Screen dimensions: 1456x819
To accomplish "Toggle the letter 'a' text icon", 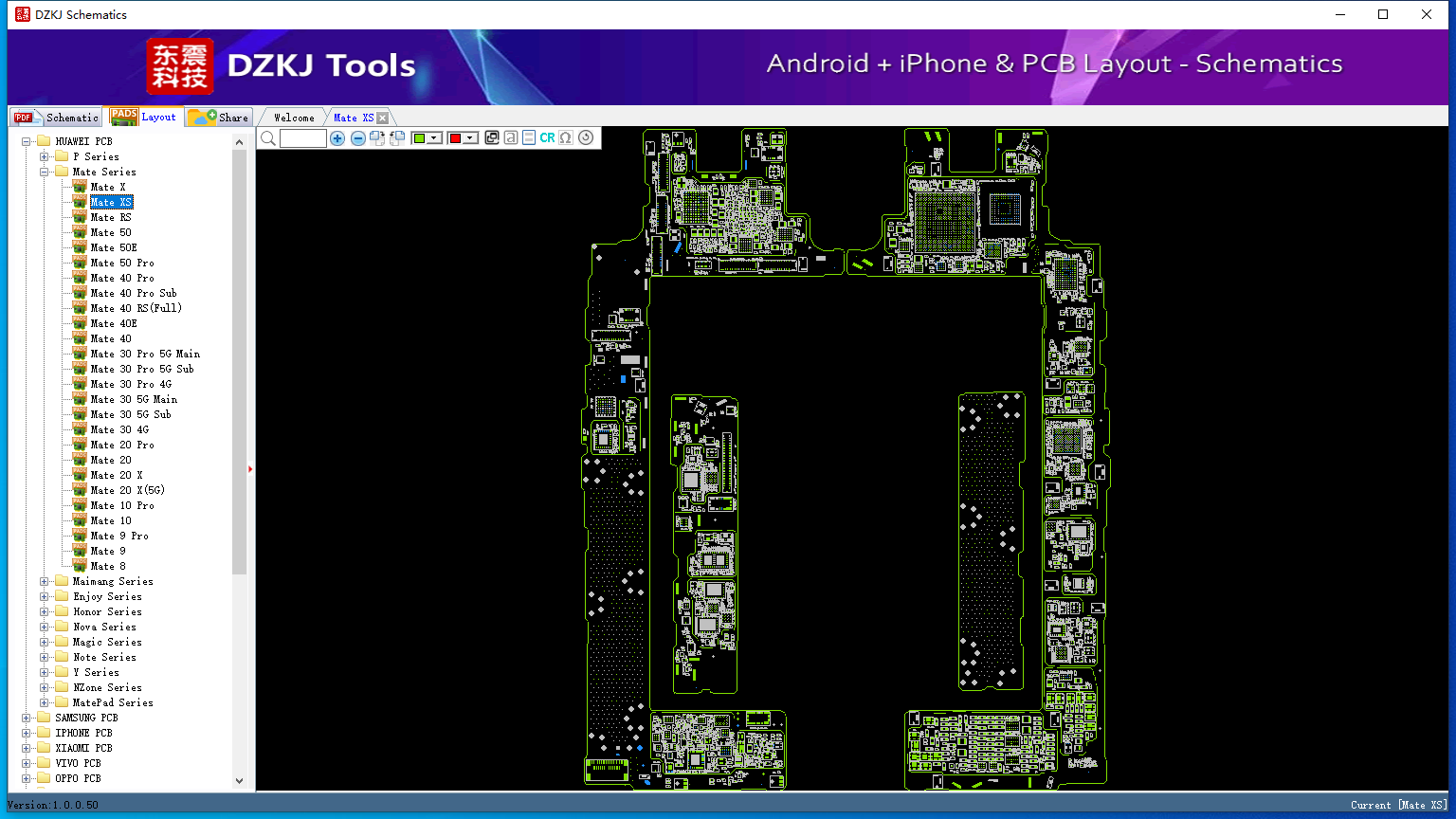I will (x=511, y=138).
